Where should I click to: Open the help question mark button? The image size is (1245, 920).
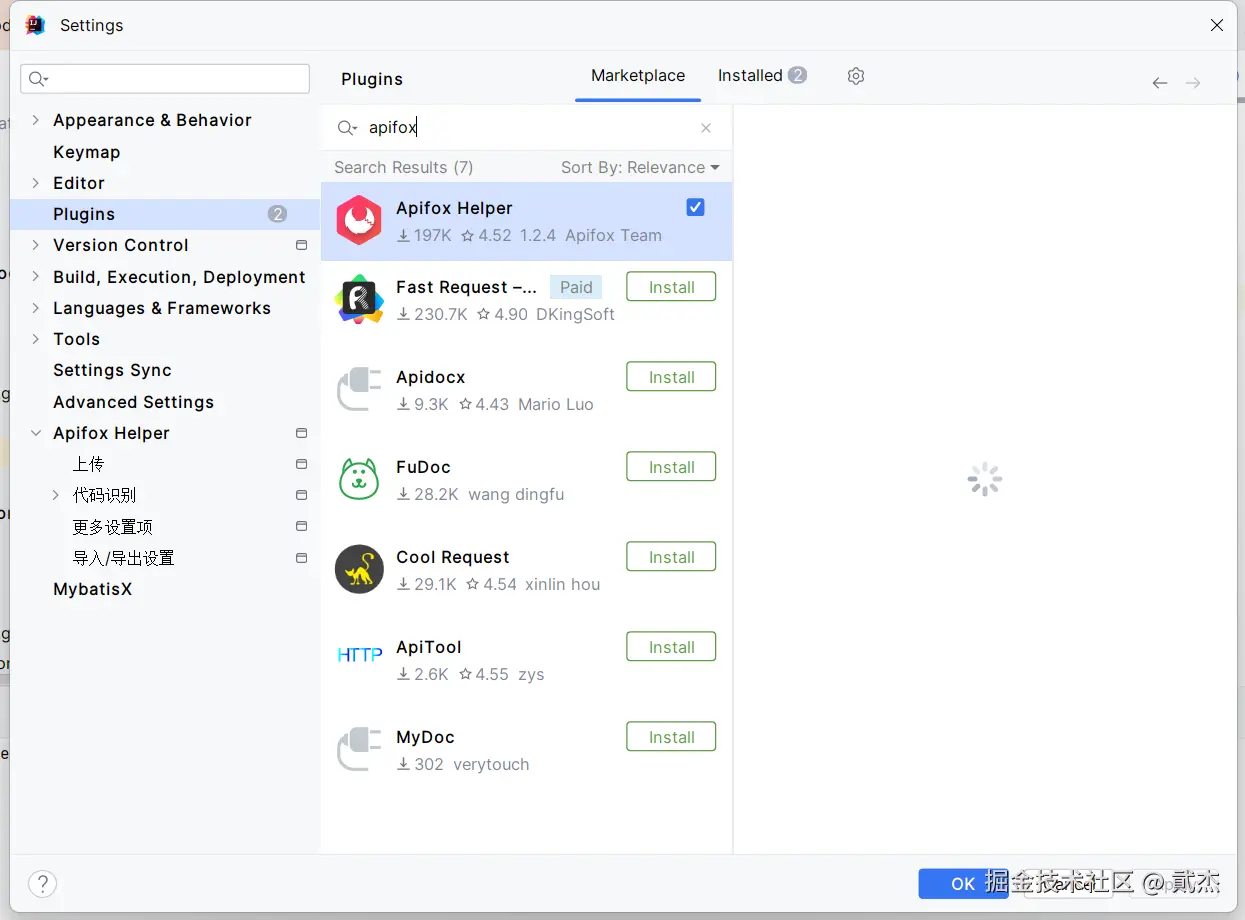[x=42, y=883]
